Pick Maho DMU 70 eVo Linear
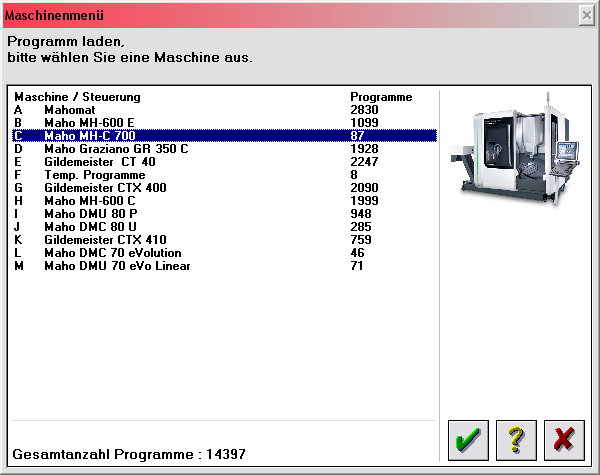The width and height of the screenshot is (600, 475). click(x=116, y=266)
